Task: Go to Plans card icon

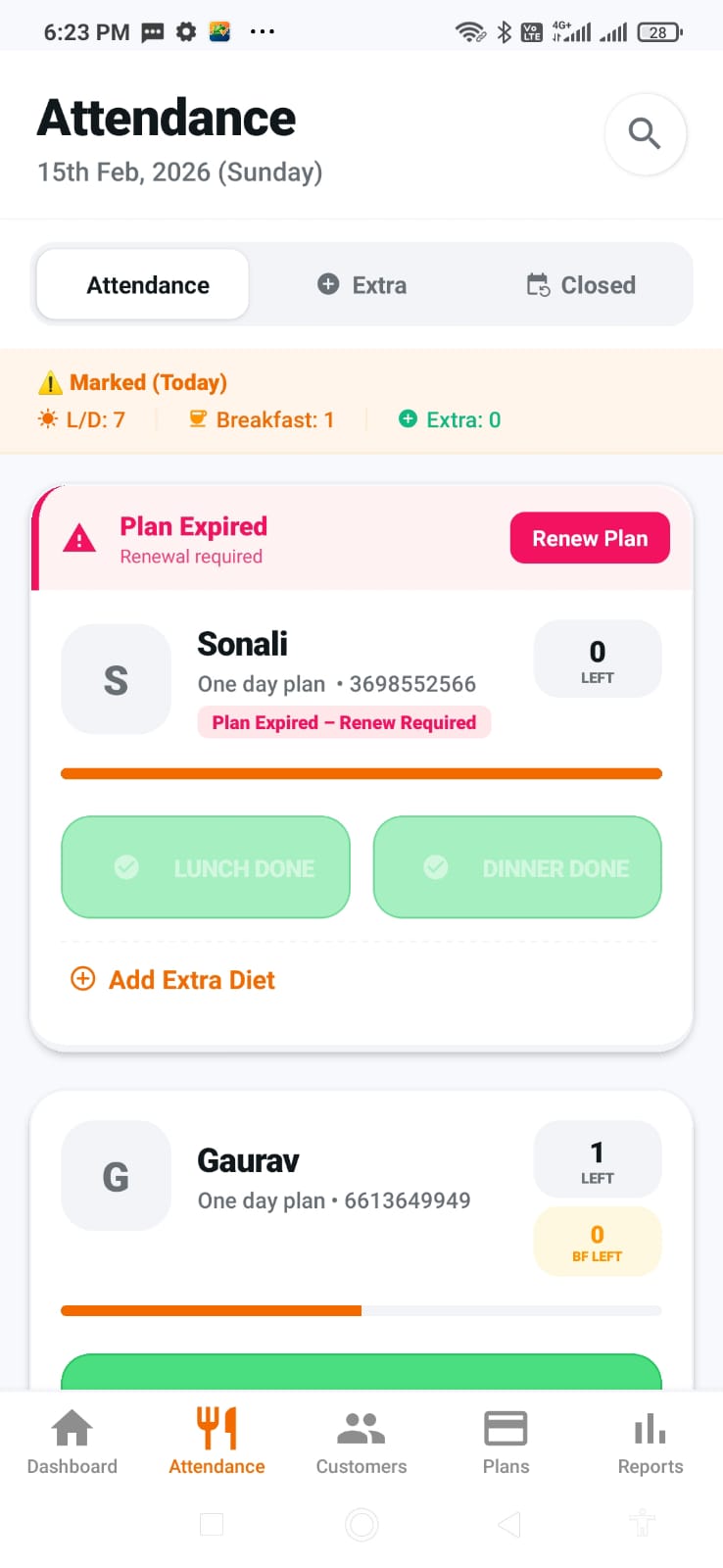Action: coord(506,1429)
